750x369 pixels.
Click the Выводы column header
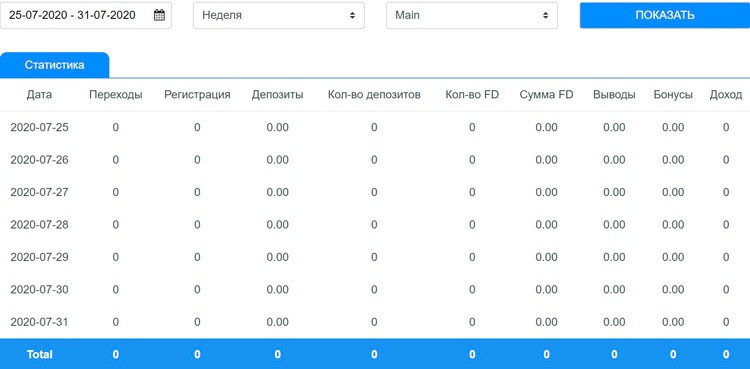coord(614,95)
